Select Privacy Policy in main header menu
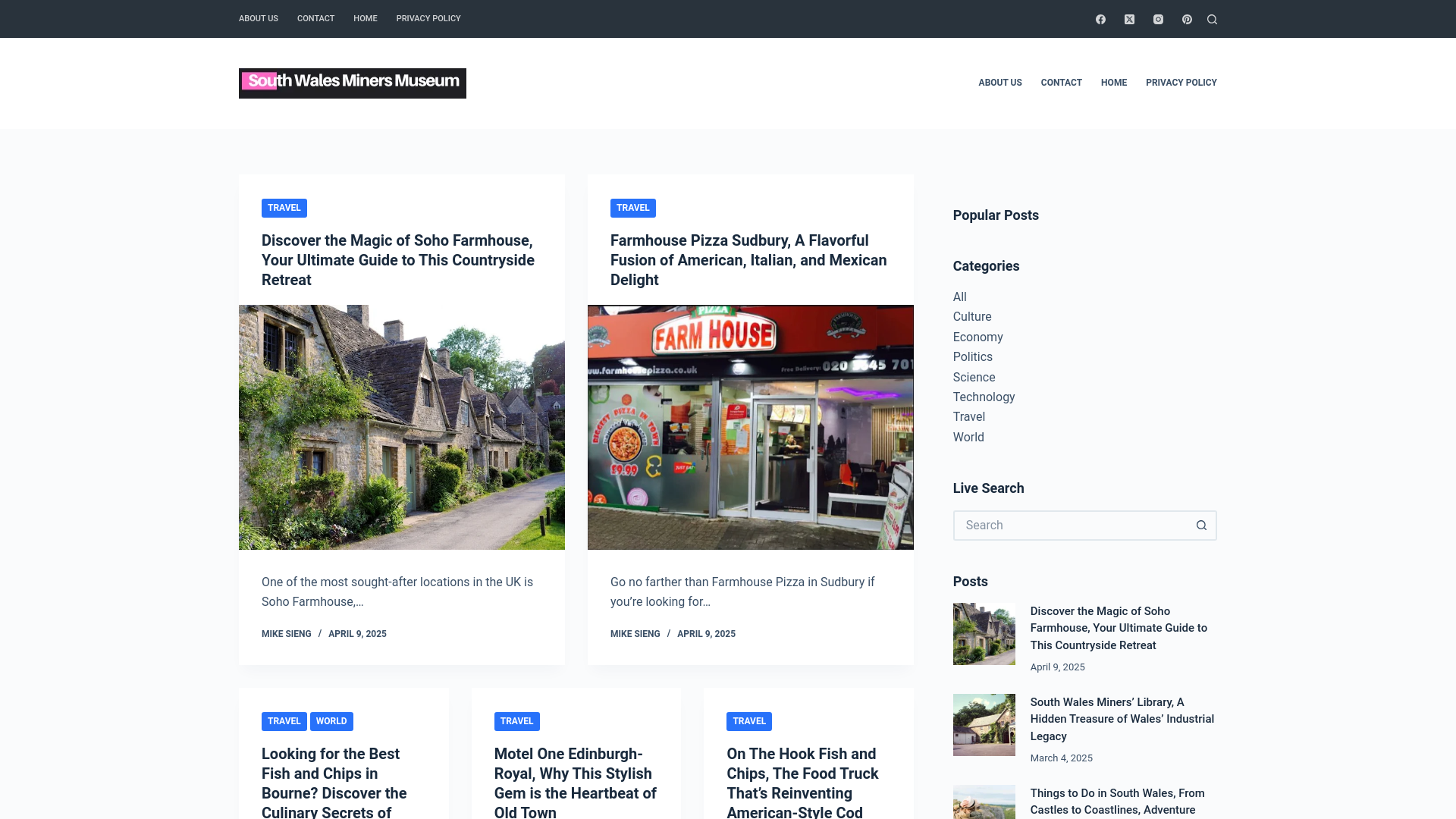This screenshot has width=1456, height=819. click(1181, 83)
